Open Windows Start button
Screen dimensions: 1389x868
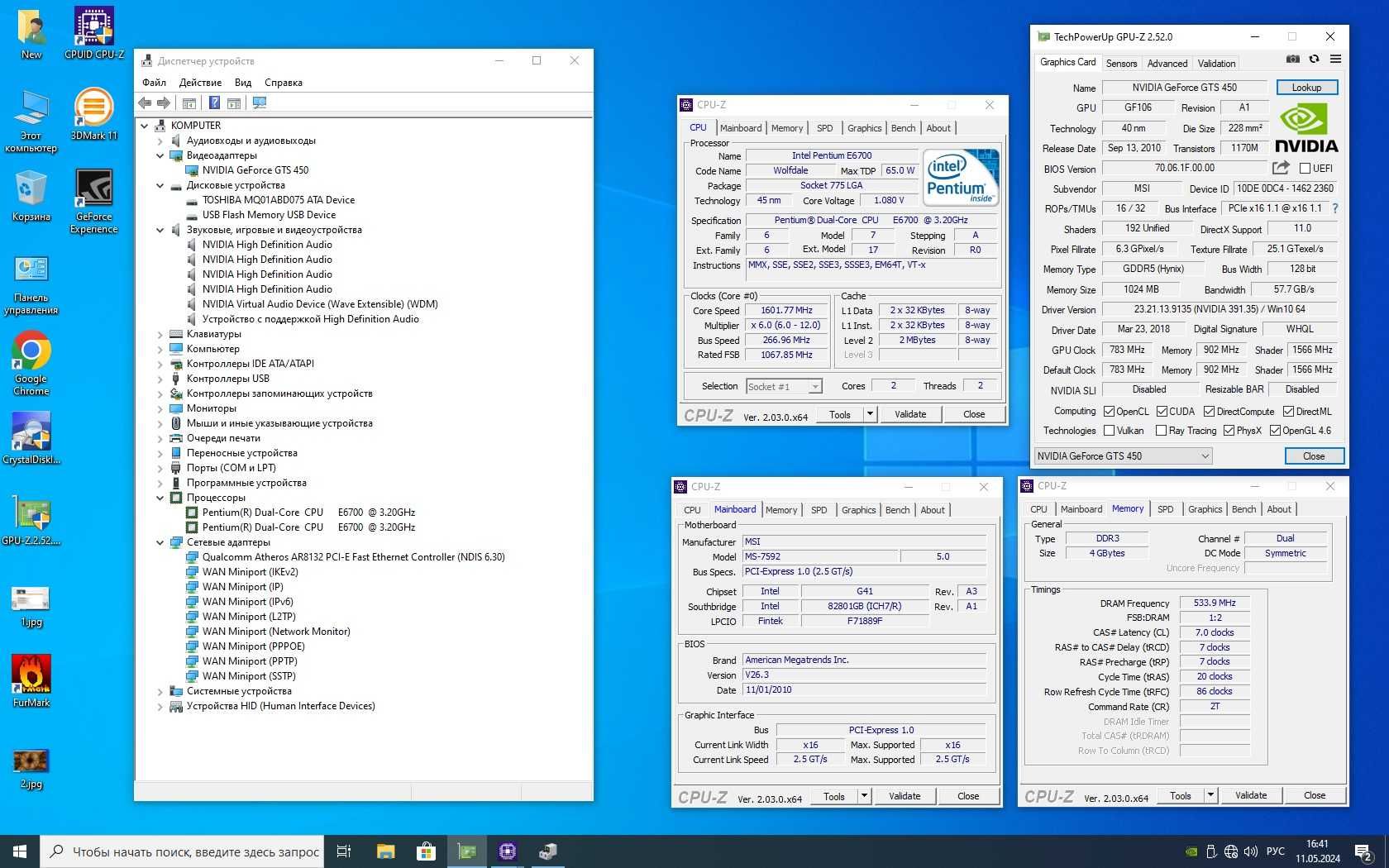click(x=20, y=851)
